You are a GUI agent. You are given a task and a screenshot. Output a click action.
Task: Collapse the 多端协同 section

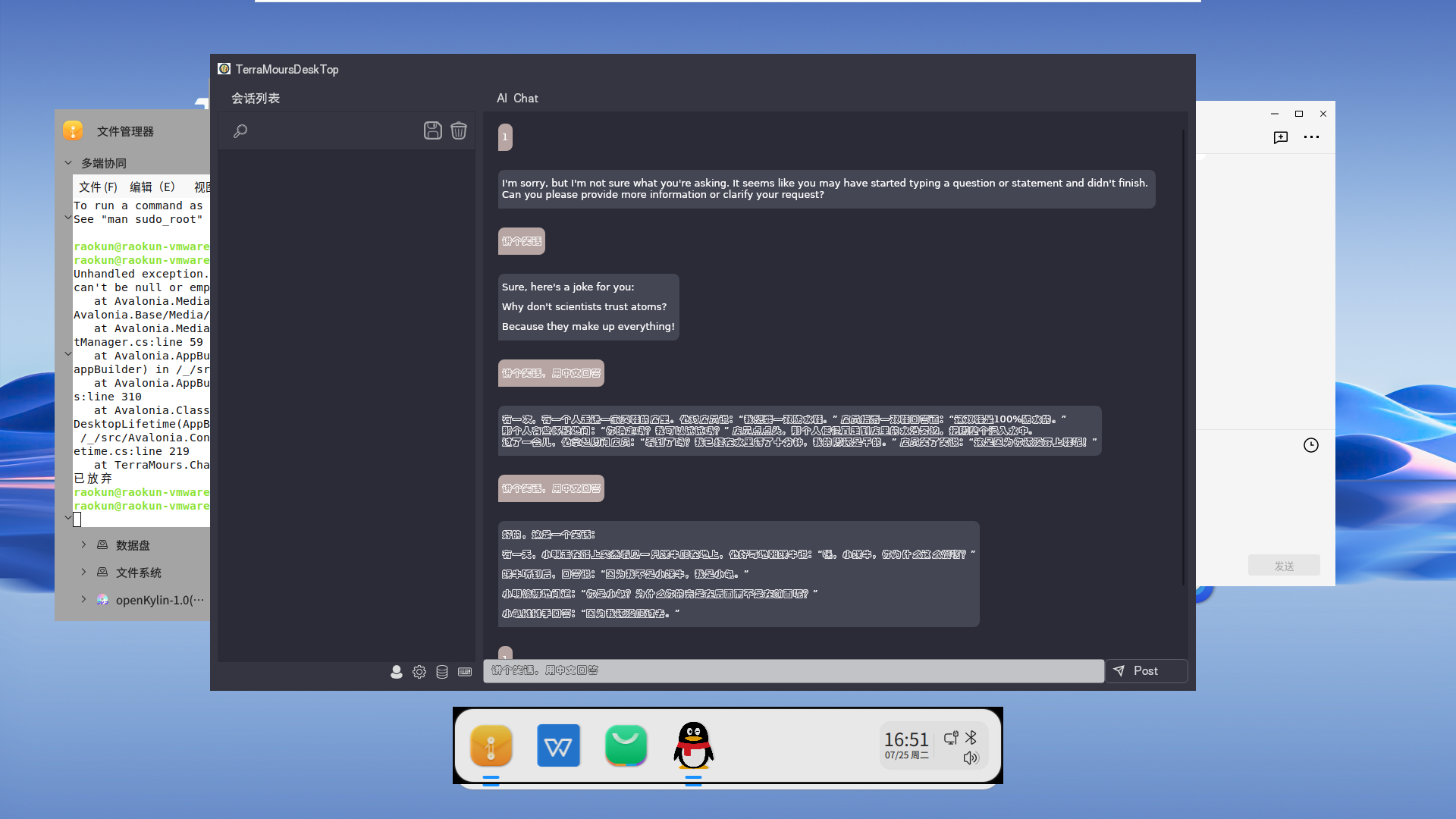(x=67, y=162)
